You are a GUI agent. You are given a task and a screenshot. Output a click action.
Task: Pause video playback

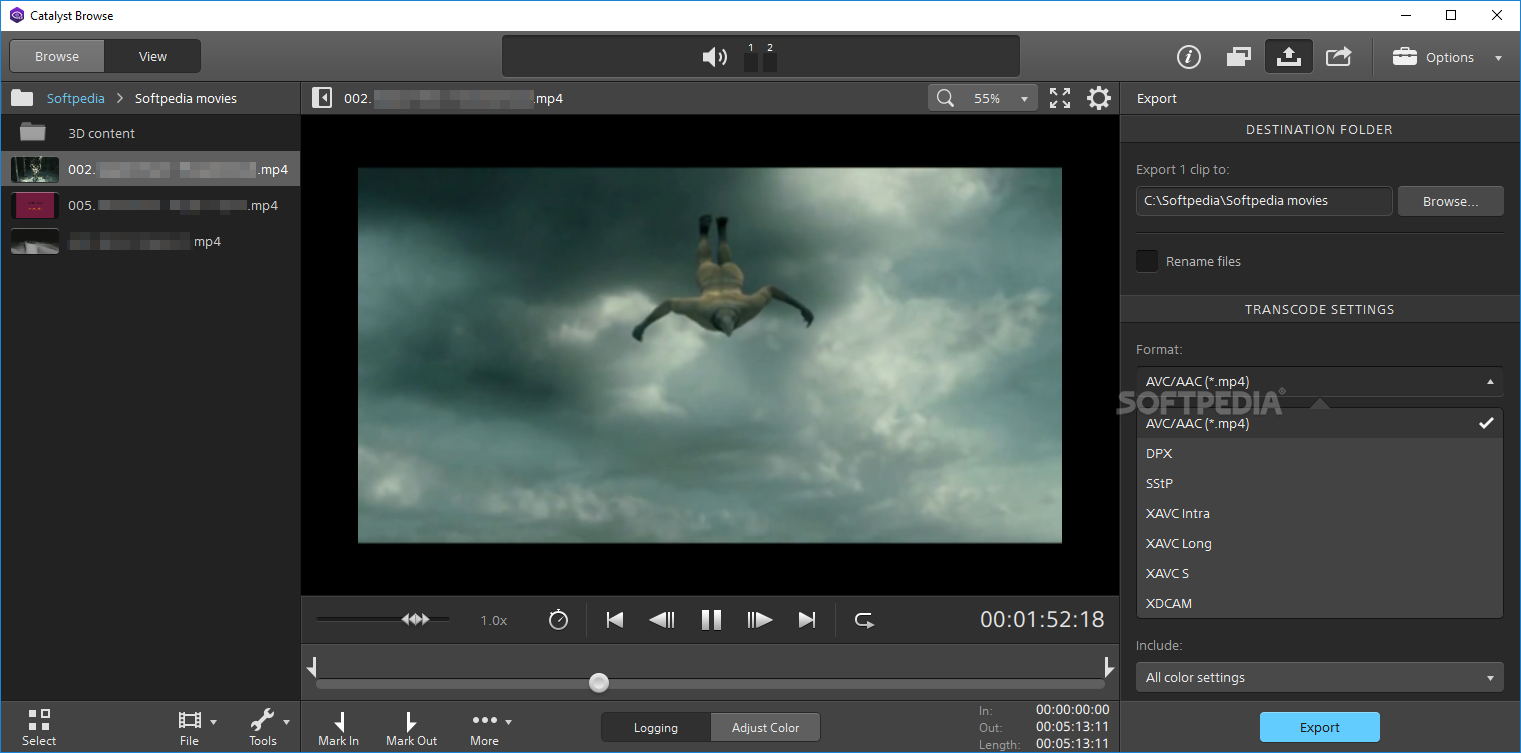pyautogui.click(x=711, y=620)
